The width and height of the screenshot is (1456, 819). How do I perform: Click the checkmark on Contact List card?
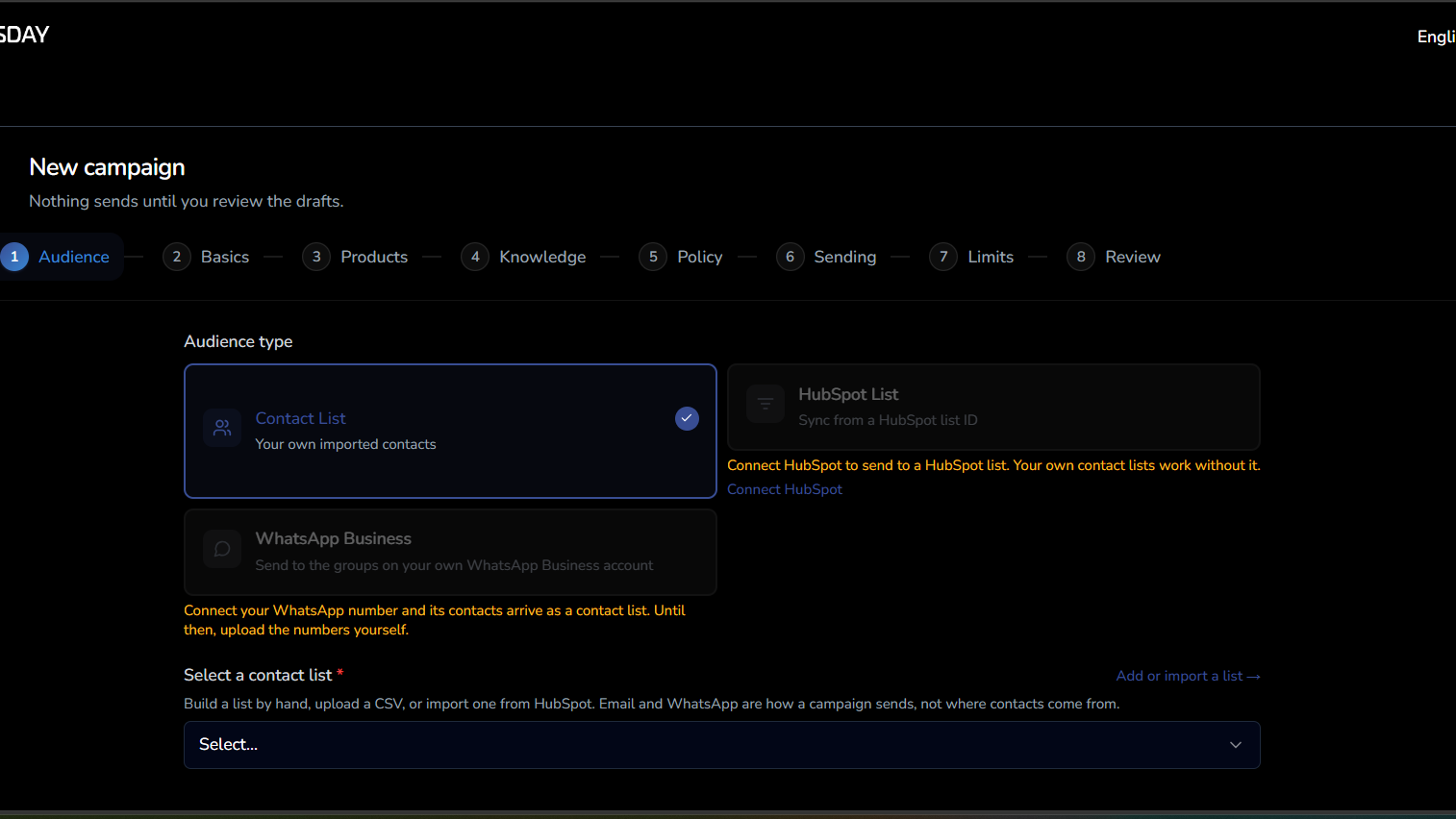point(687,418)
